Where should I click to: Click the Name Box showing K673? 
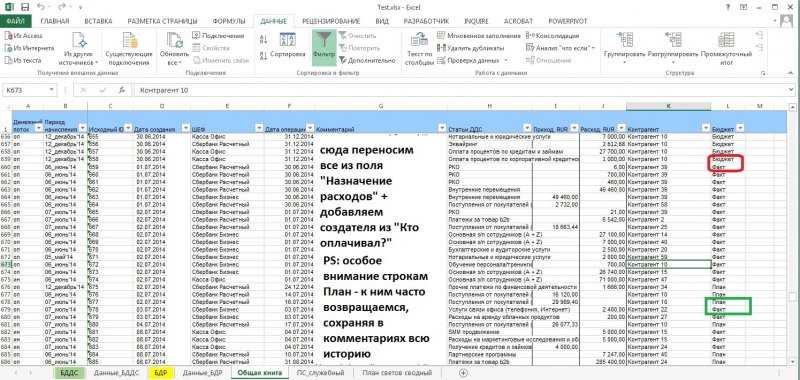point(27,90)
